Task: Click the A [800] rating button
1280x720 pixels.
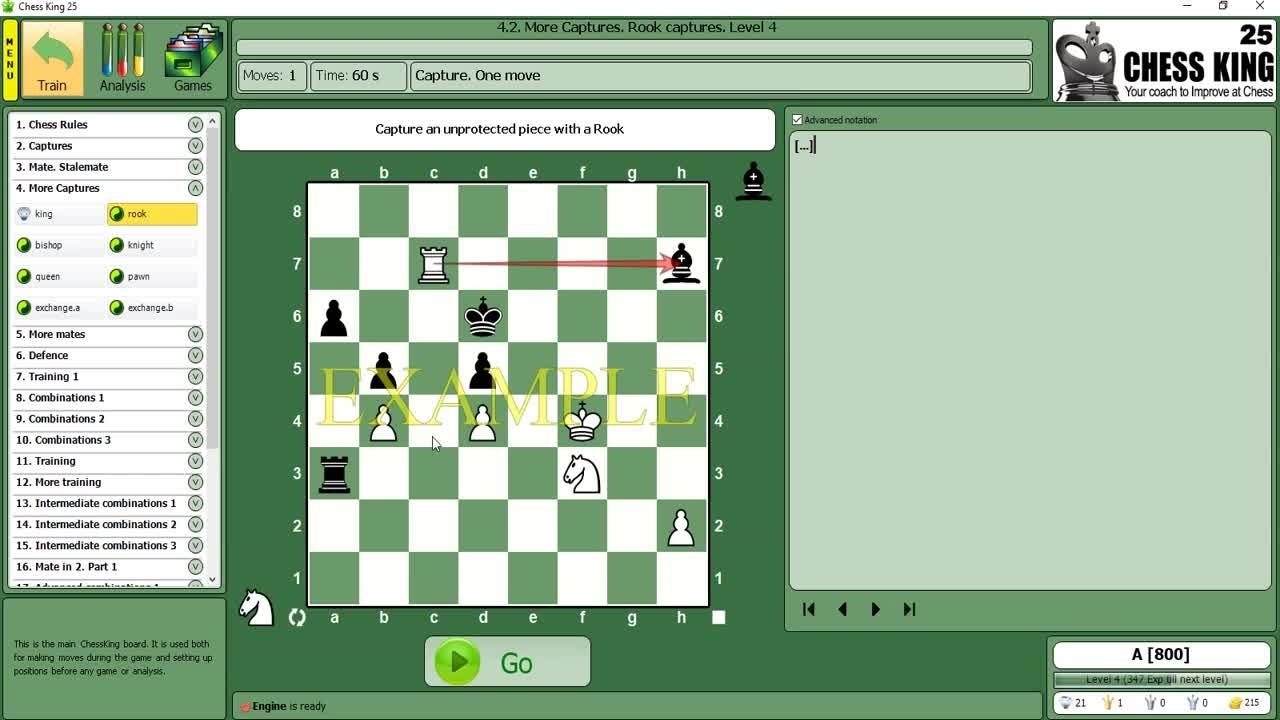Action: point(1160,655)
